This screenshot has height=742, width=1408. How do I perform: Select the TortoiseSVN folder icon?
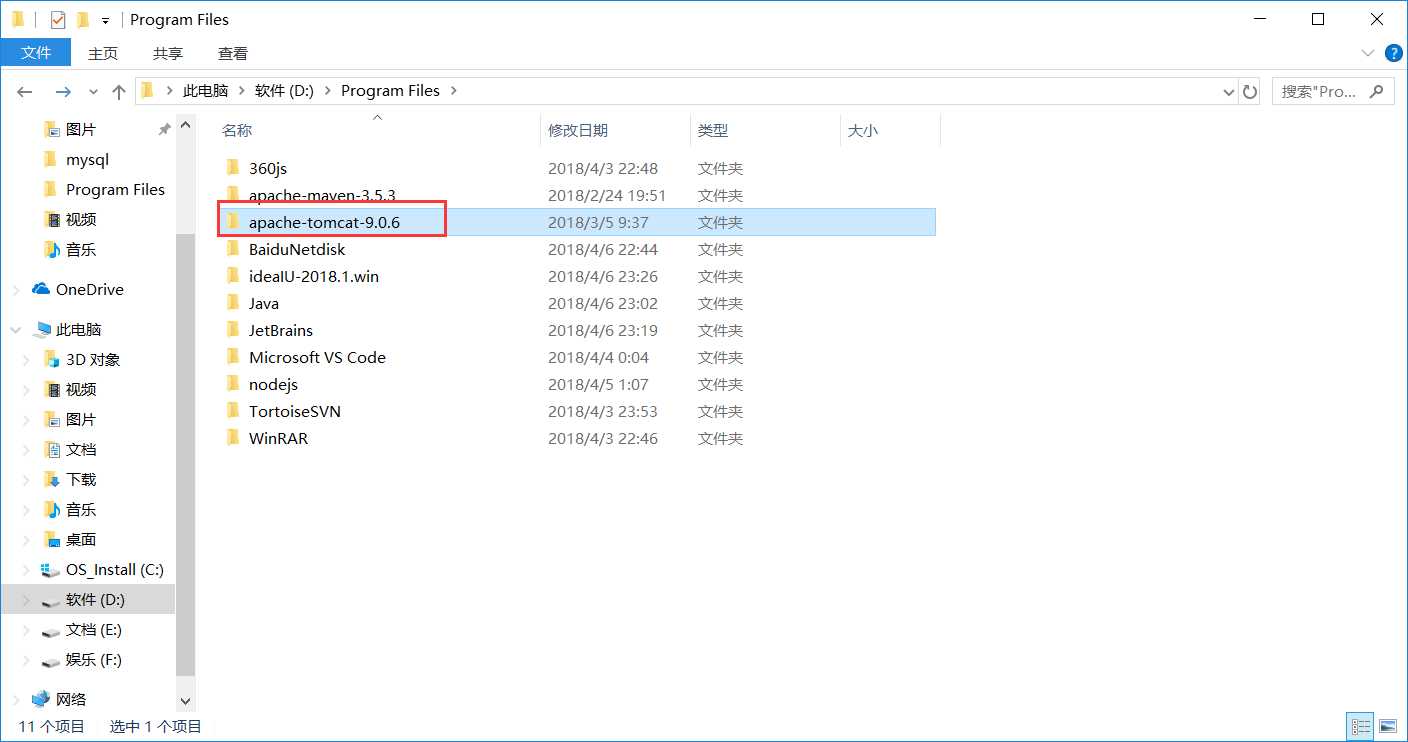pos(233,411)
